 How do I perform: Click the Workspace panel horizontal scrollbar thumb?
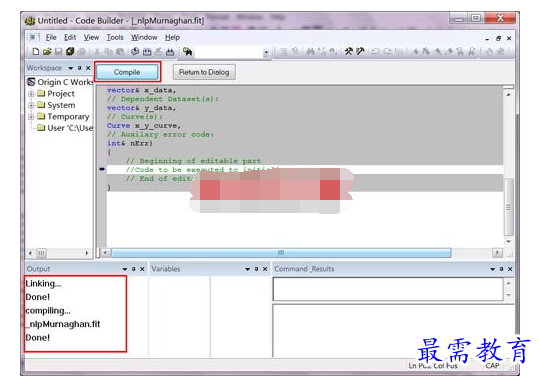[x=41, y=253]
